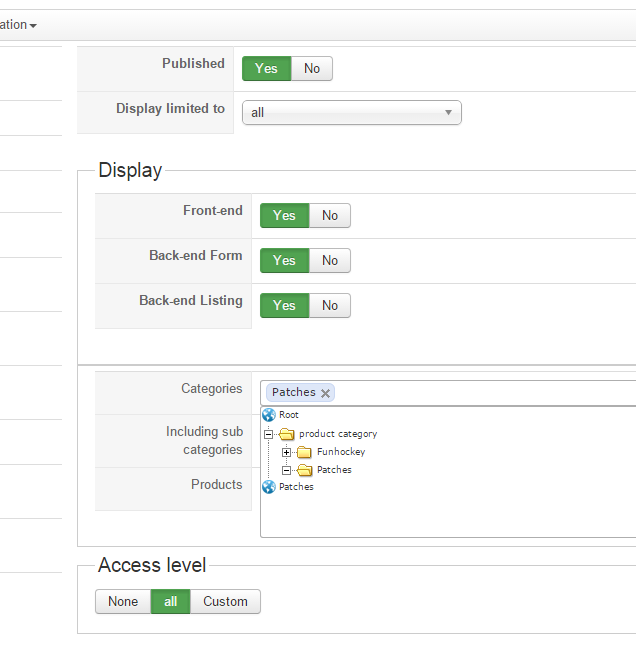
Task: Select the all access level button
Action: (170, 602)
